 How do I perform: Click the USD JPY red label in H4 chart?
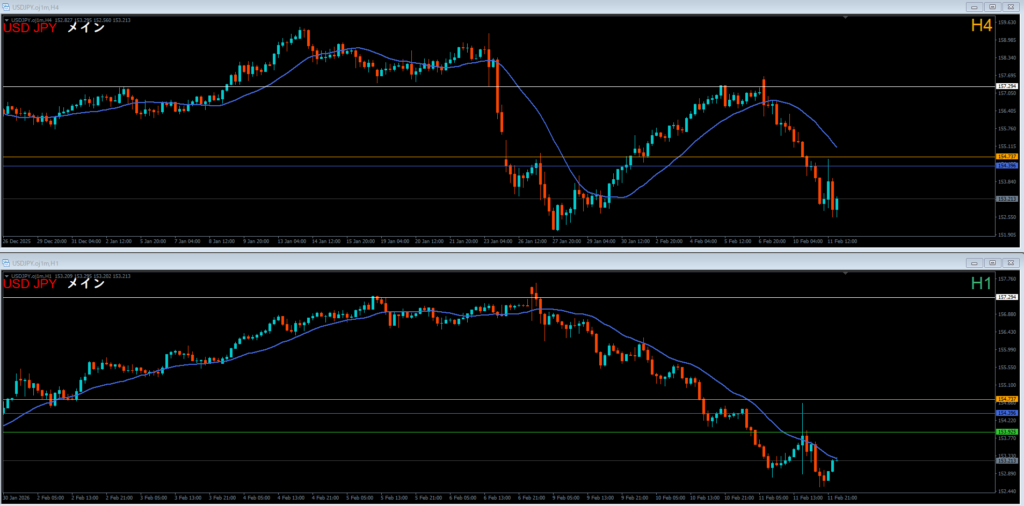tap(30, 28)
